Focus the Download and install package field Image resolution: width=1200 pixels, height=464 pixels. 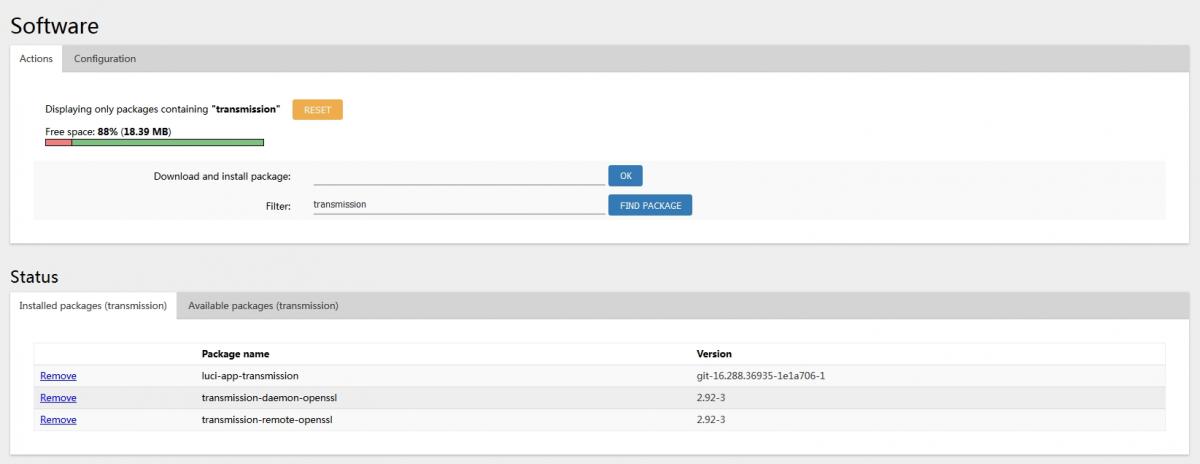point(459,176)
